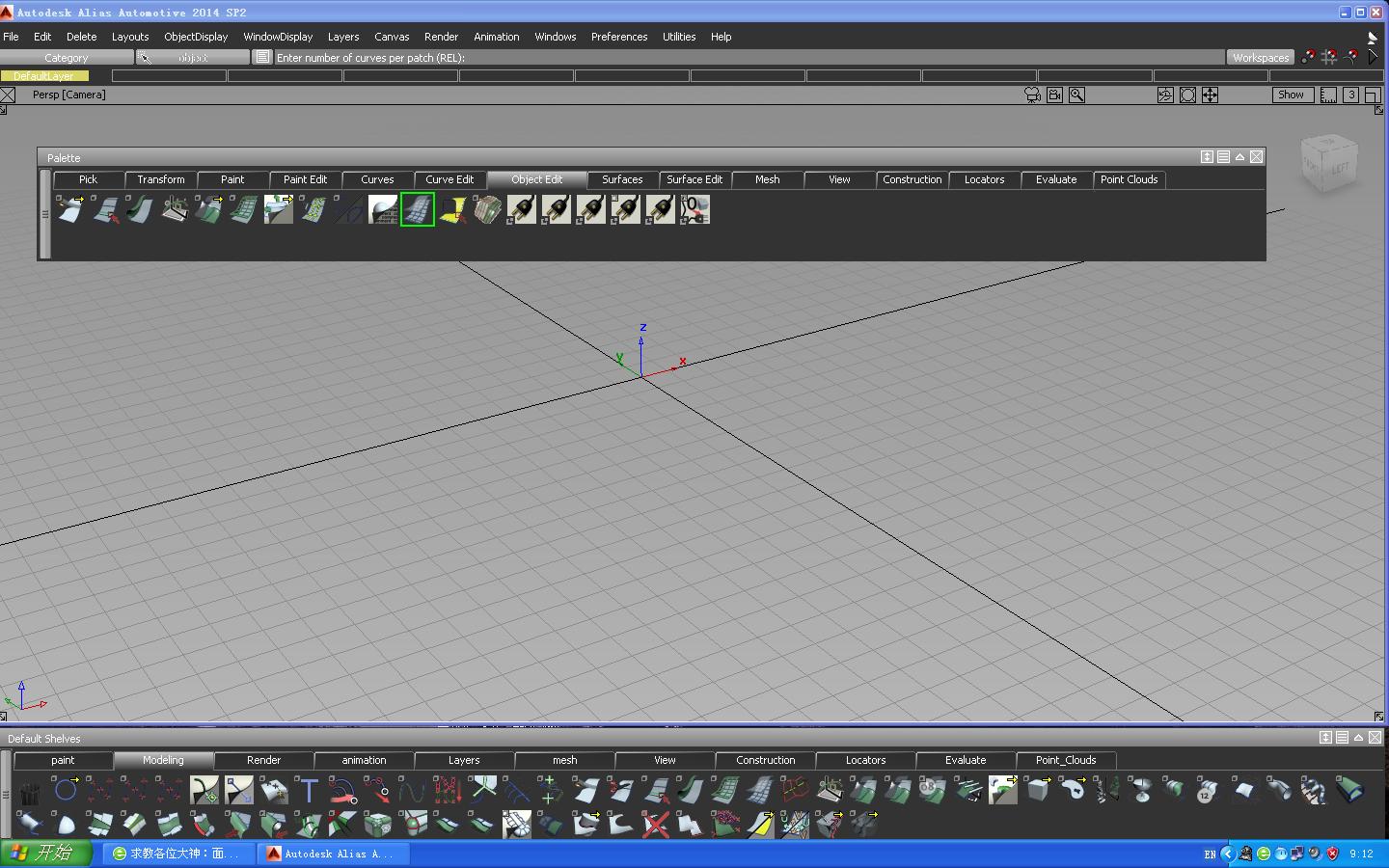Select the green-highlighted surface patch tool in Palette
The width and height of the screenshot is (1389, 868).
(418, 209)
